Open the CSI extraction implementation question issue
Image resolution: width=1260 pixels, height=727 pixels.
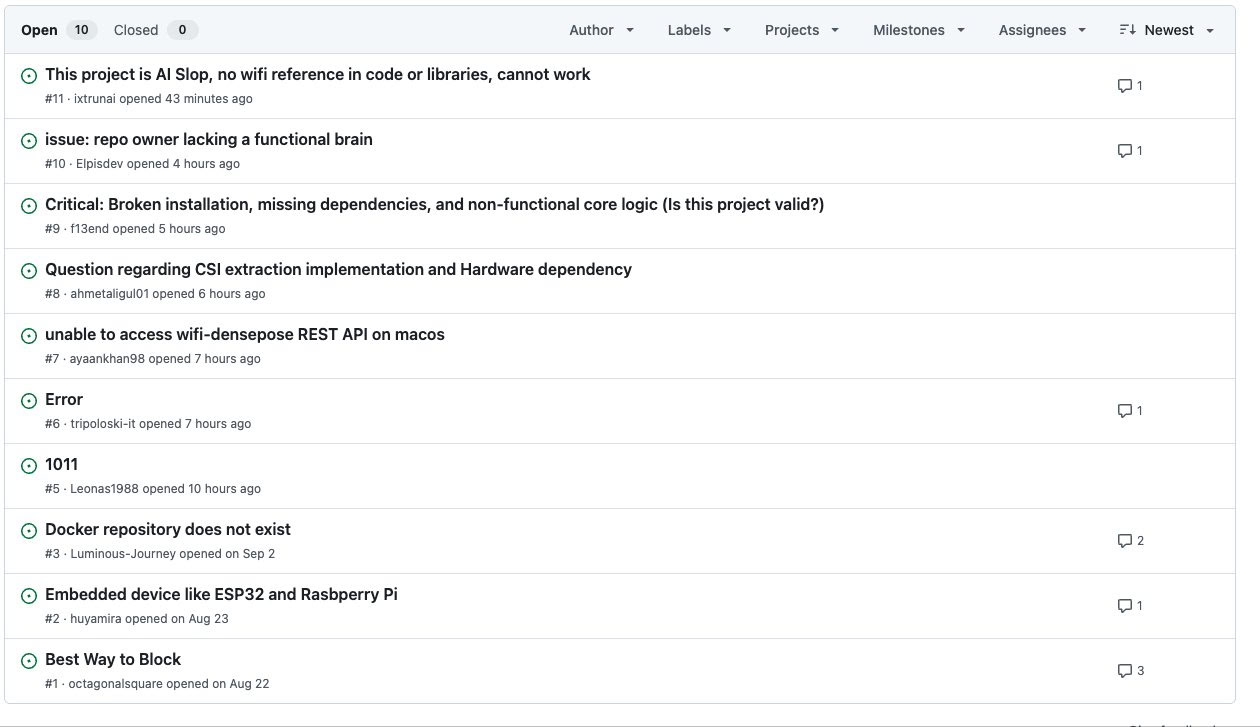[338, 269]
